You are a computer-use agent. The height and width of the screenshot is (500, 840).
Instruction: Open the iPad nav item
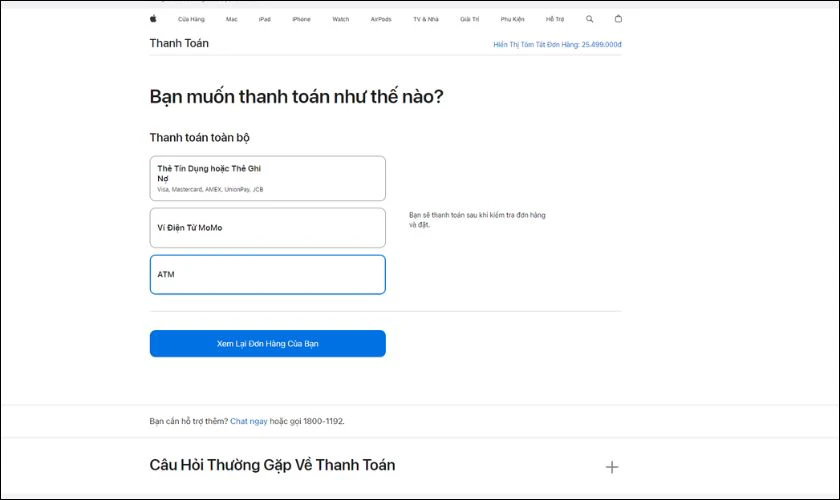point(264,19)
